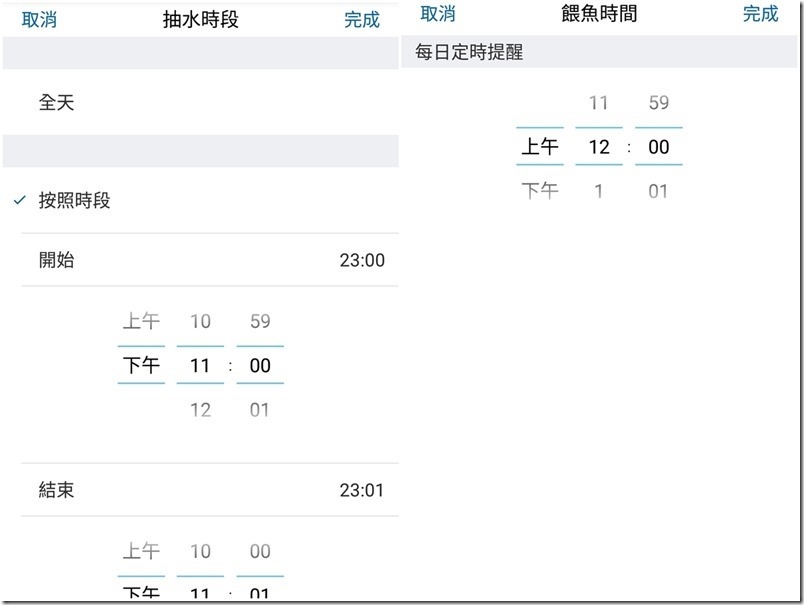Pick minute 01 in 餵魚時間 picker
Image resolution: width=804 pixels, height=605 pixels.
pos(658,190)
